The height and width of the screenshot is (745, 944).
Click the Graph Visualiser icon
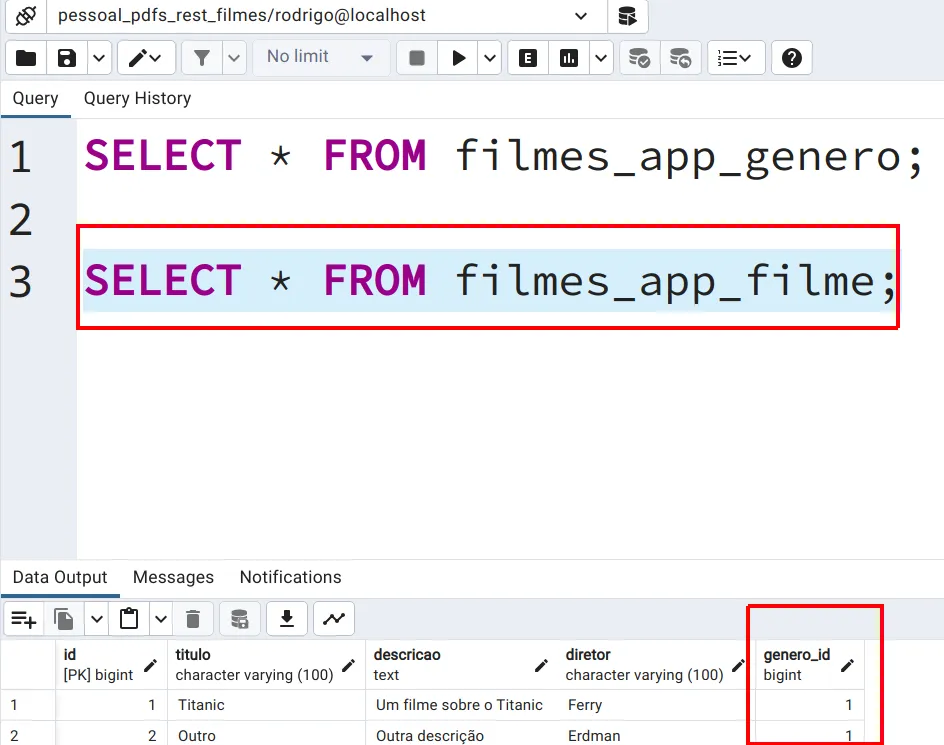(x=334, y=619)
